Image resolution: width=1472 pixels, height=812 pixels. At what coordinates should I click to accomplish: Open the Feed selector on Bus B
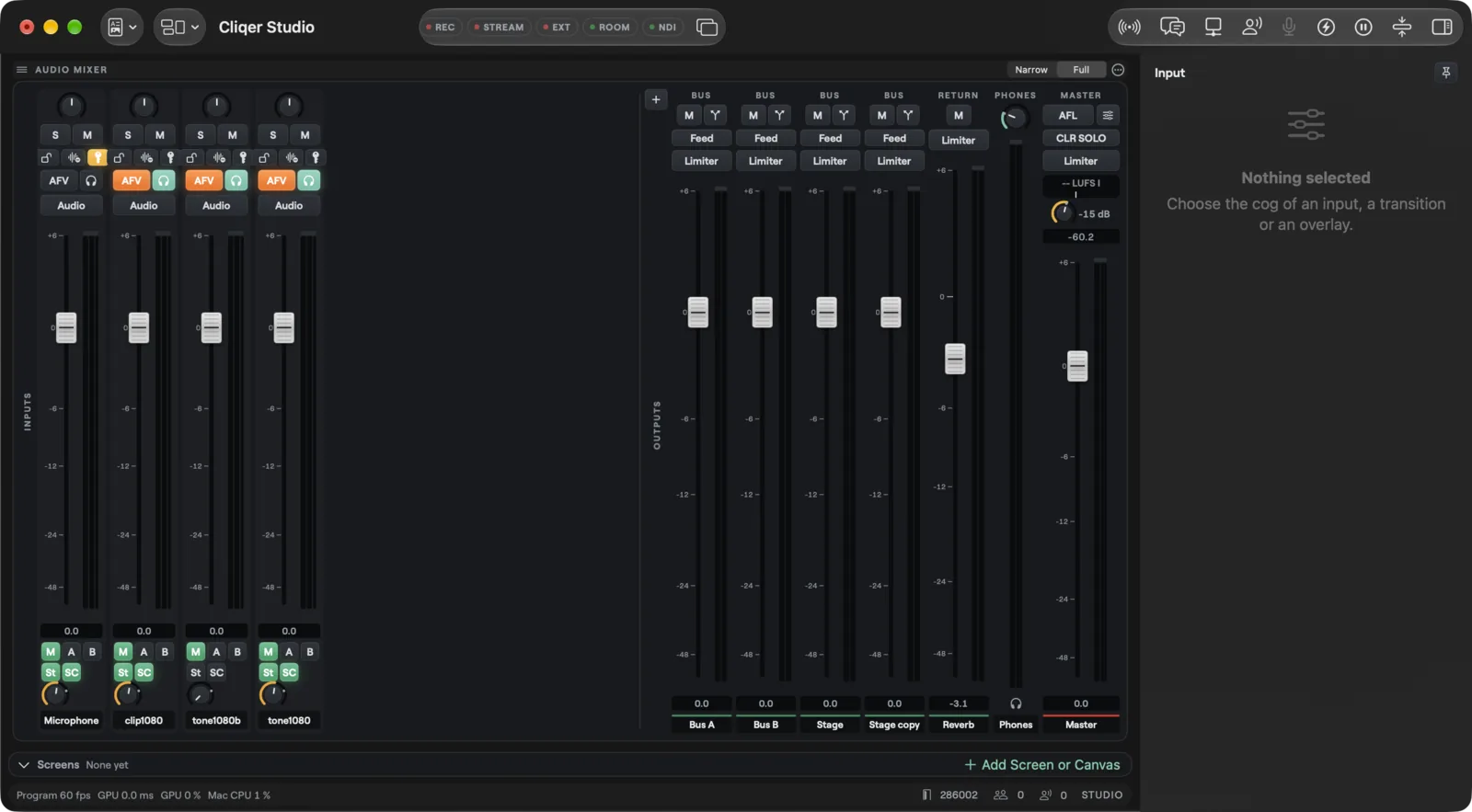click(765, 138)
